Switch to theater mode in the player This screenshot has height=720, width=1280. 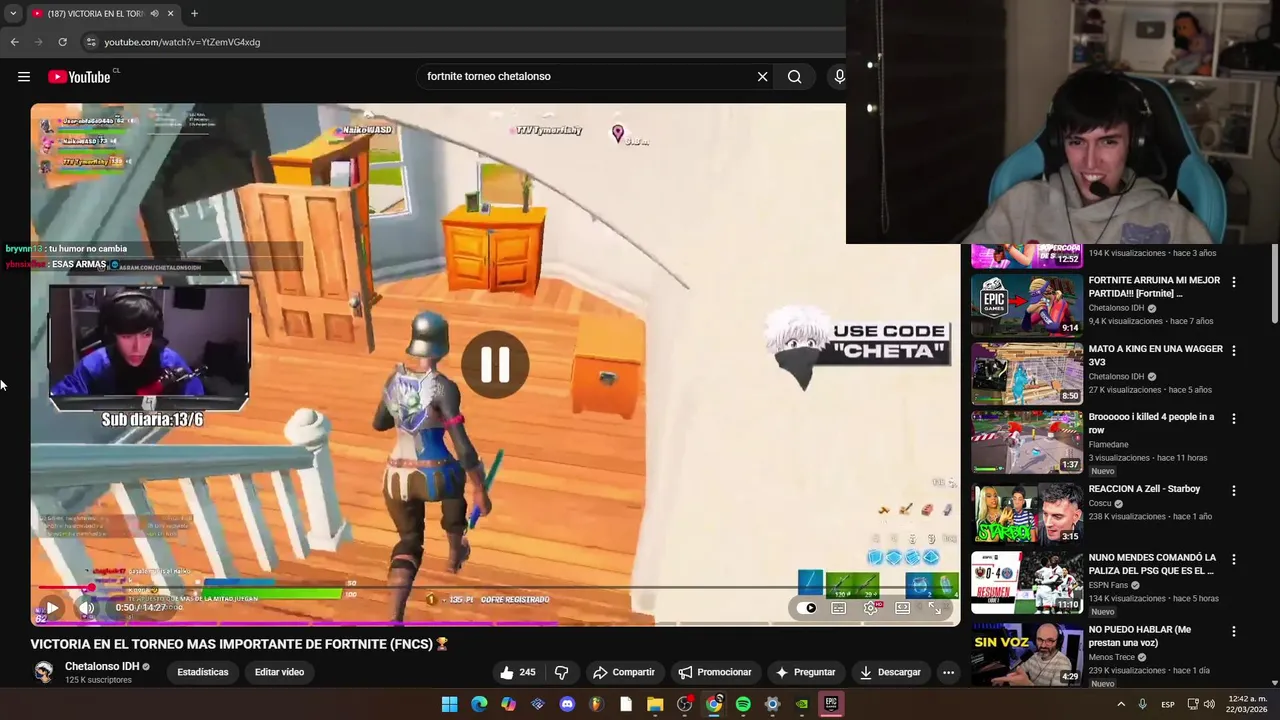pyautogui.click(x=903, y=608)
